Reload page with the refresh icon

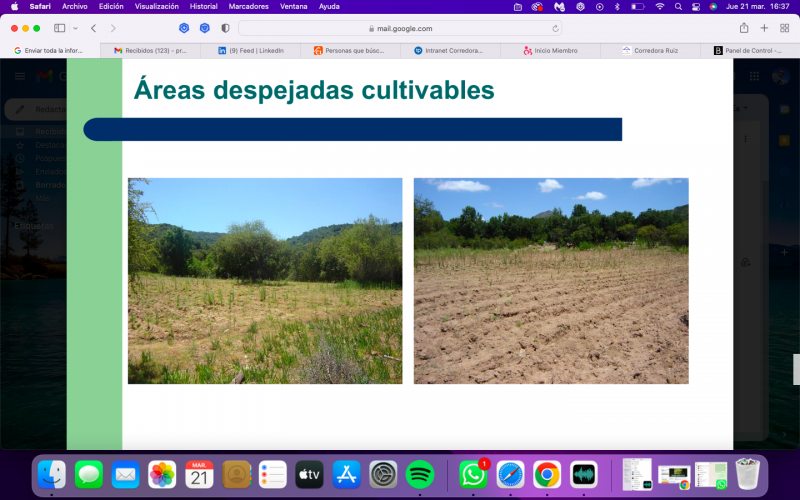click(555, 29)
